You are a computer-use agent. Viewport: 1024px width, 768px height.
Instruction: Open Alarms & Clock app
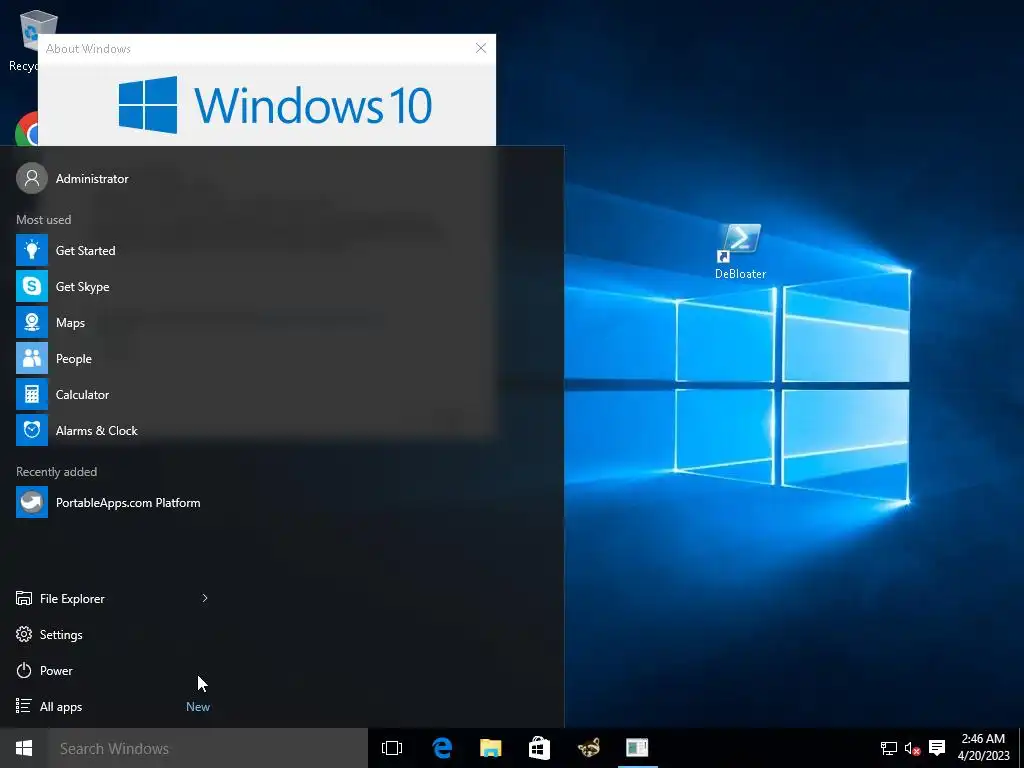coord(110,430)
